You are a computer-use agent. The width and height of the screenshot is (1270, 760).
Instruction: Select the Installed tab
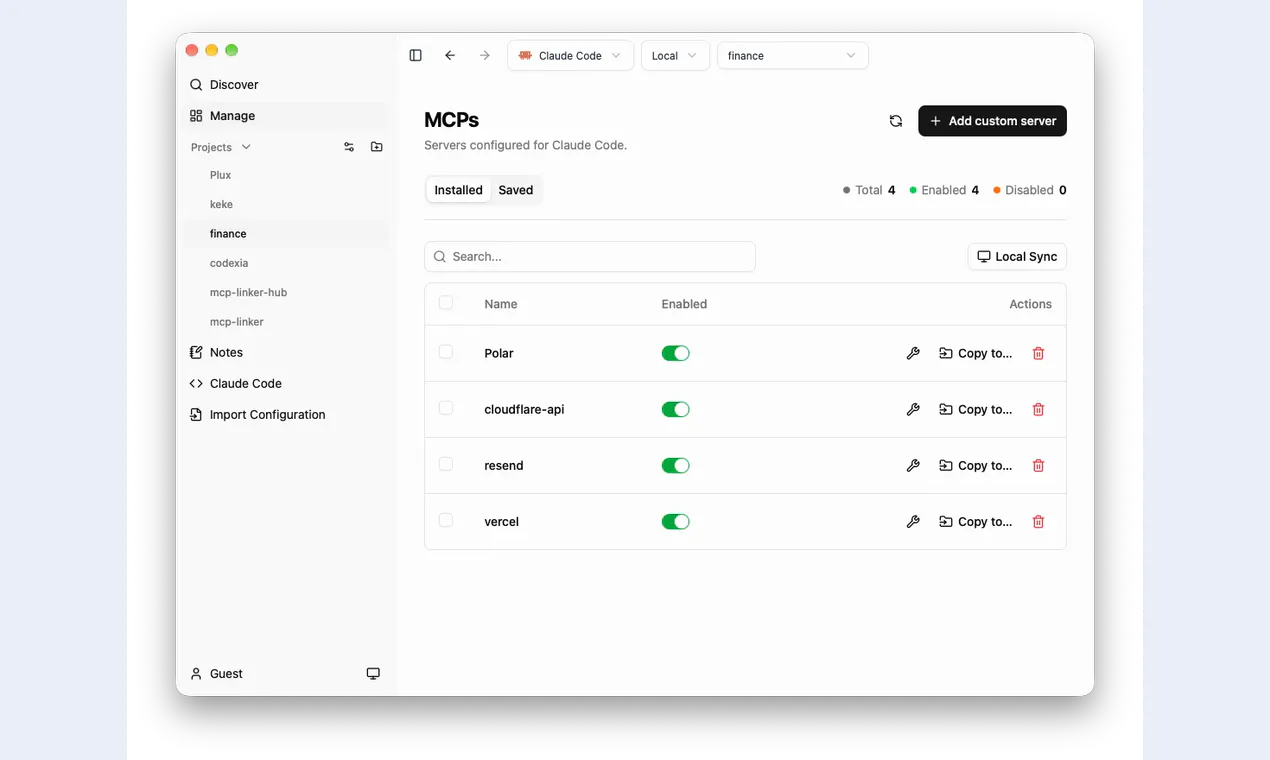[459, 190]
